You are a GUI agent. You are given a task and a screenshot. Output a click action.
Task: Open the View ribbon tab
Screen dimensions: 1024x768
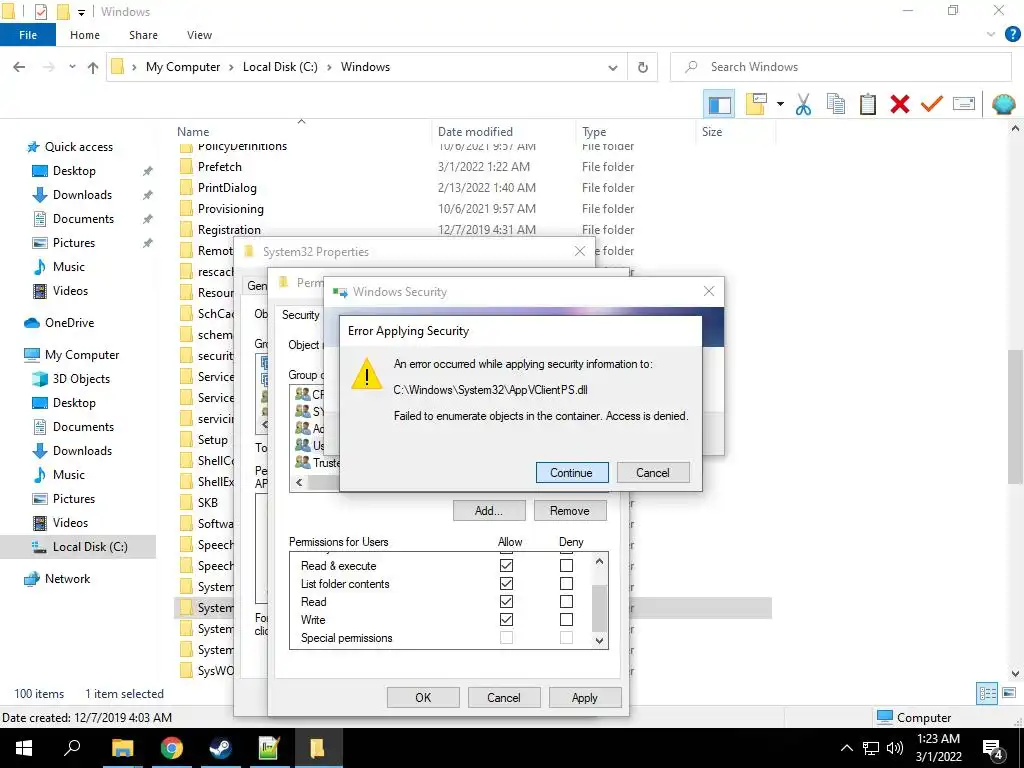click(x=199, y=35)
